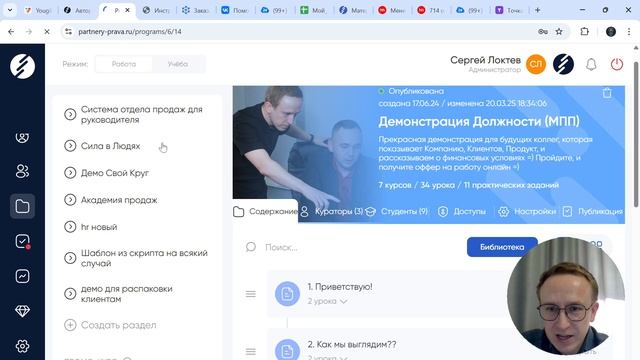Bookmark page with star icon
This screenshot has width=640, height=360.
[x=559, y=31]
